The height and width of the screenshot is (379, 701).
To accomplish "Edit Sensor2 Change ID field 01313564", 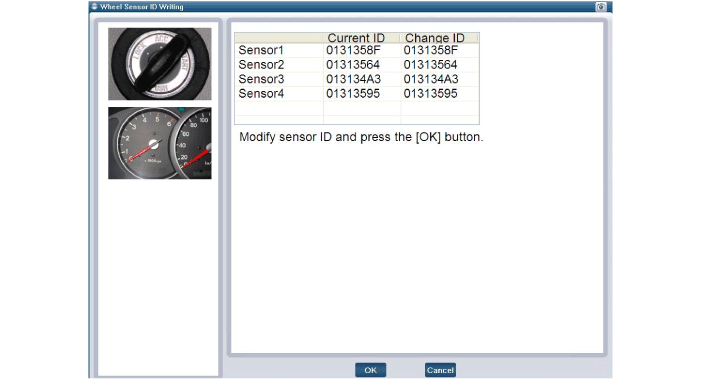I will [x=440, y=65].
